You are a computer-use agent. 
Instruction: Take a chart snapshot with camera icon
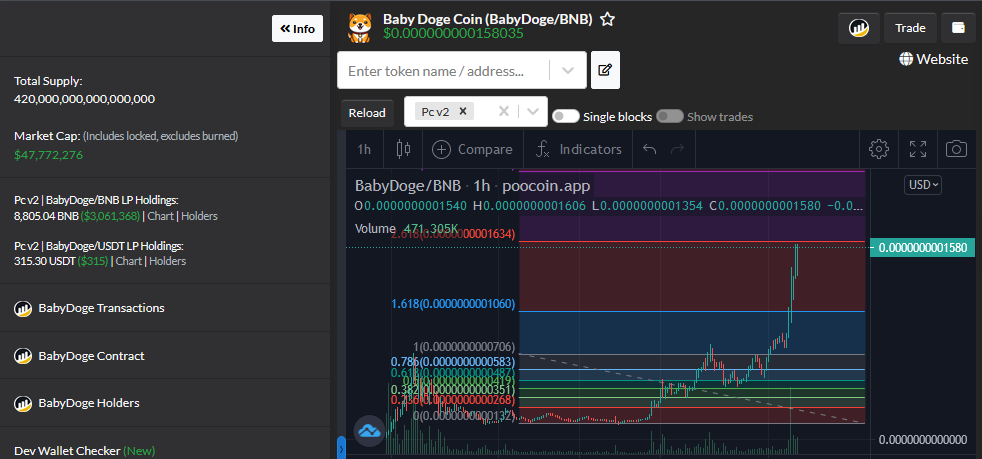coord(956,149)
